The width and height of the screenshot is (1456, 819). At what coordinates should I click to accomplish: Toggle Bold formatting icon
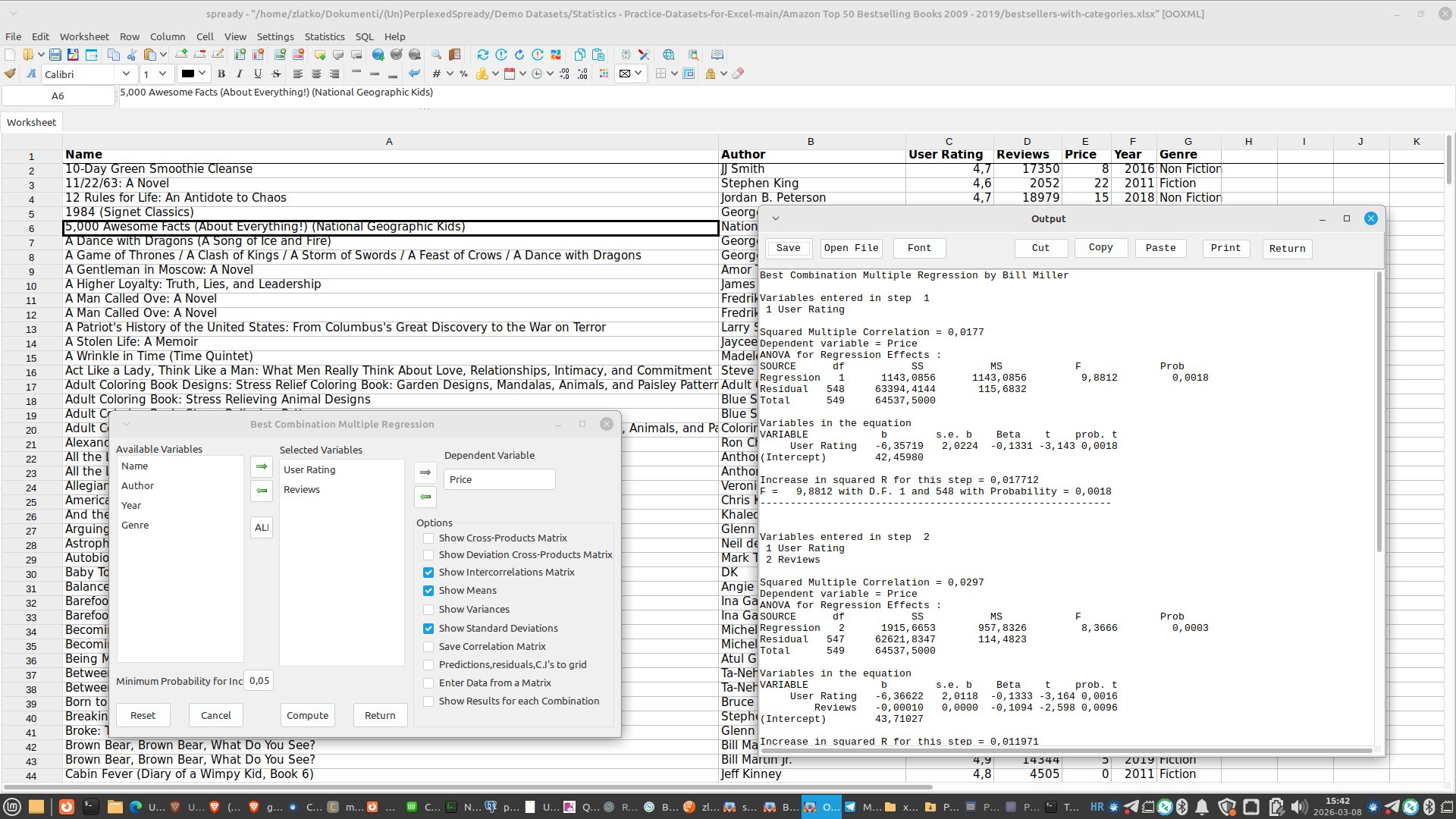coord(221,74)
